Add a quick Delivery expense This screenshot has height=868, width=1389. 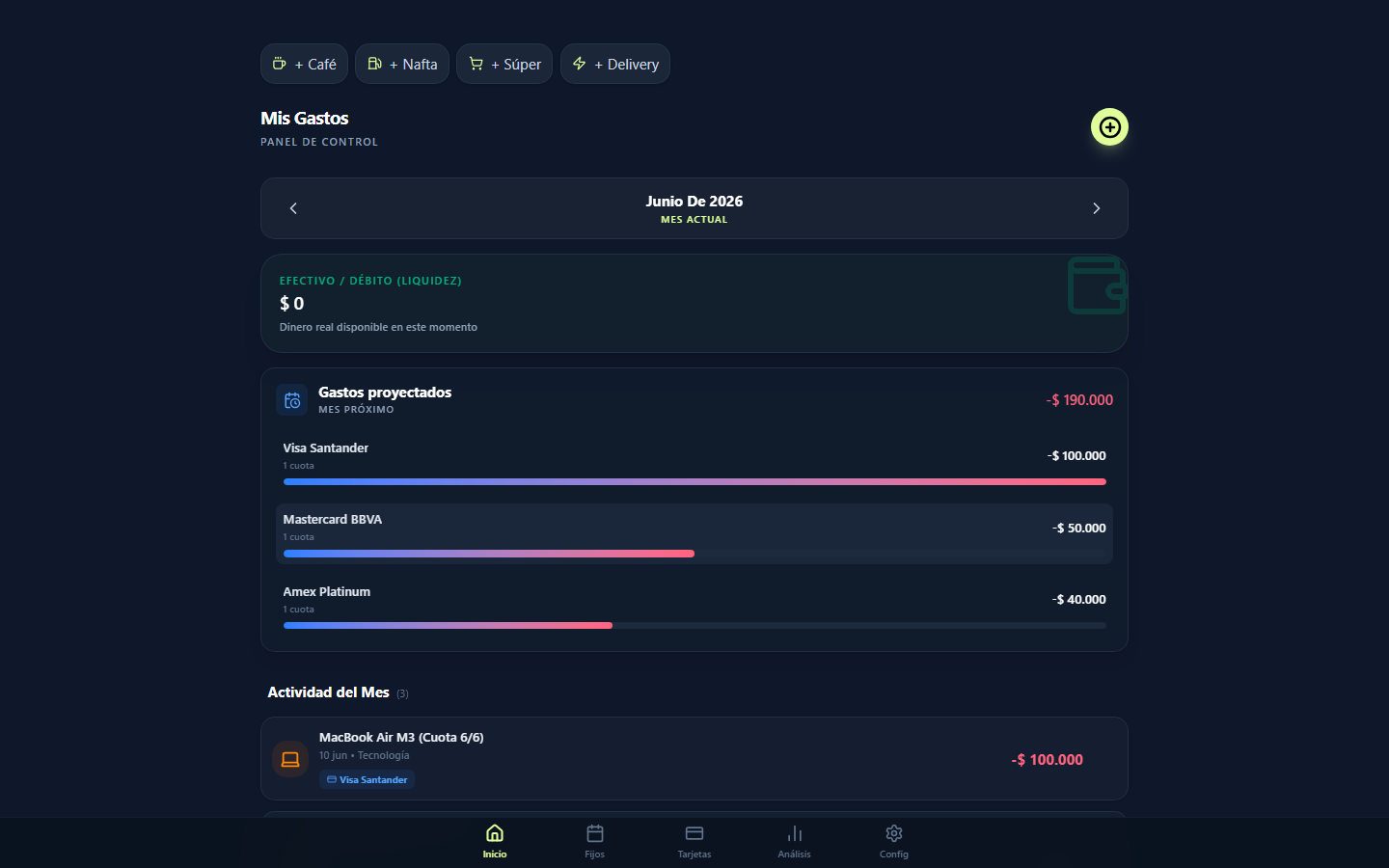[x=615, y=64]
